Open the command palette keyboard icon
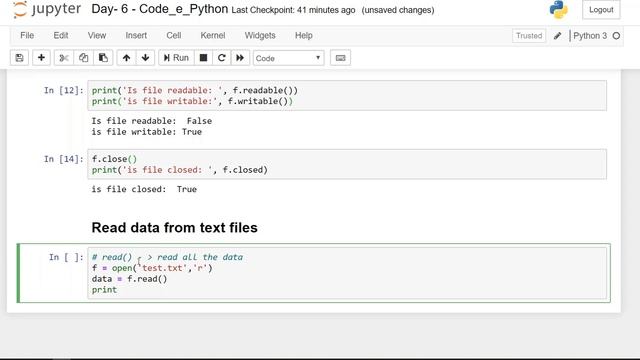The image size is (640, 360). [x=340, y=58]
